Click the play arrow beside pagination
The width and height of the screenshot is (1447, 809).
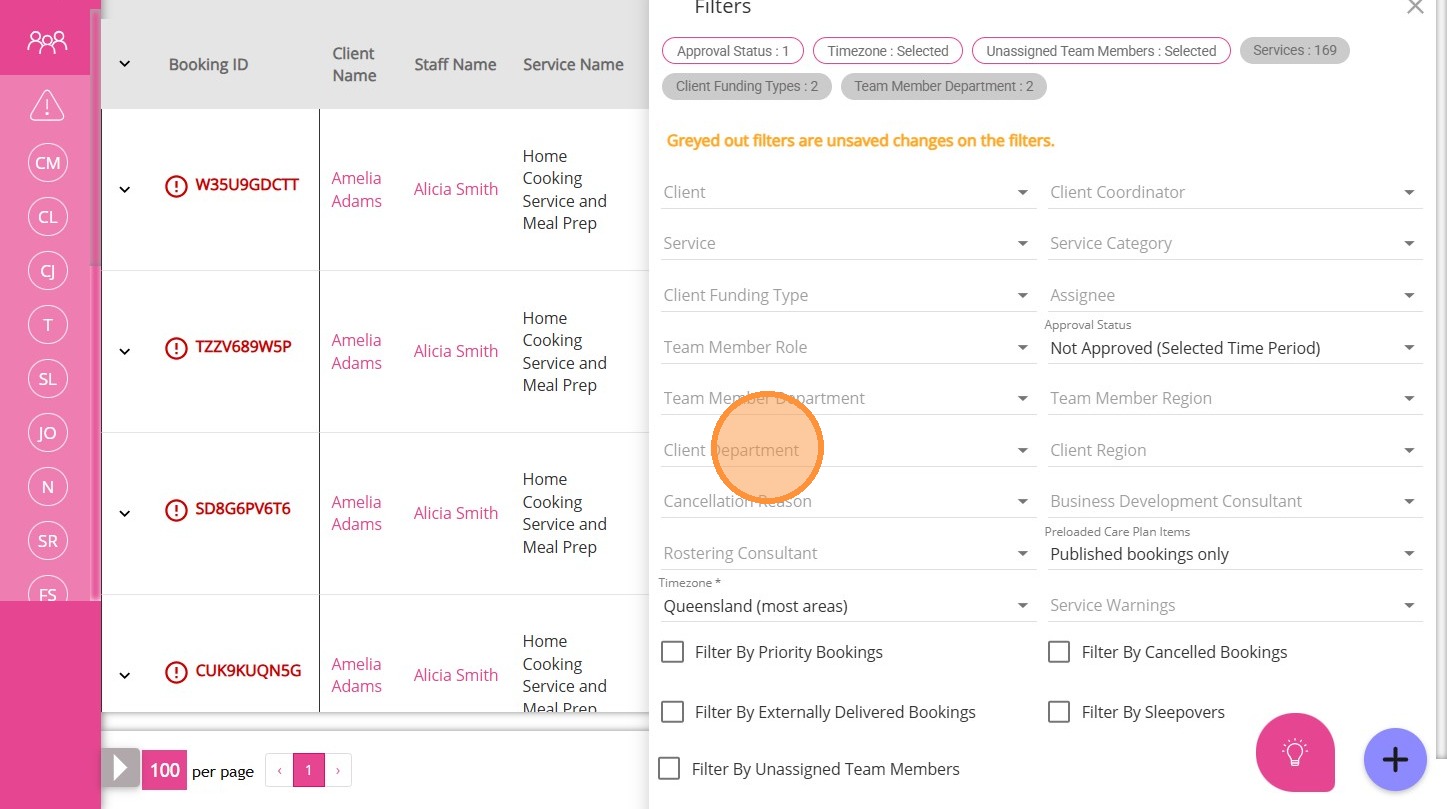120,769
